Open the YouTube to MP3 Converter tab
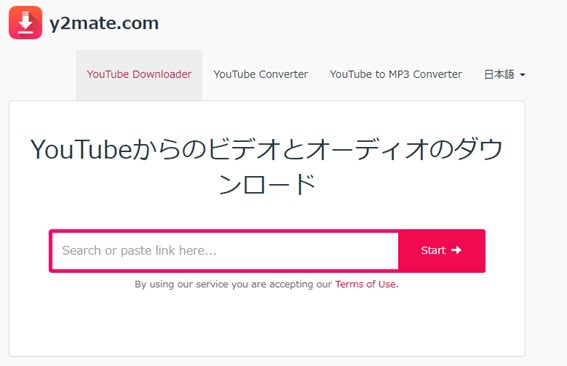Viewport: 567px width, 366px height. 396,75
